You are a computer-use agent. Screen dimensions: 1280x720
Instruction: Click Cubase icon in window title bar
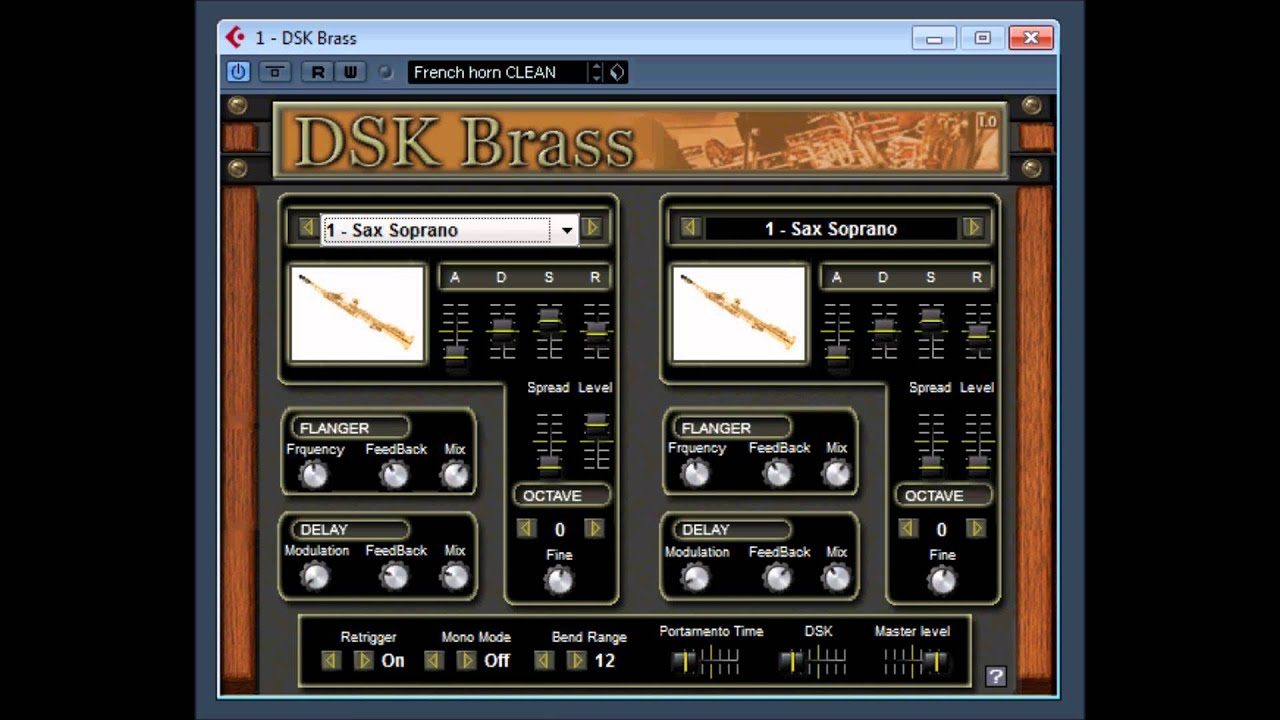[x=235, y=38]
